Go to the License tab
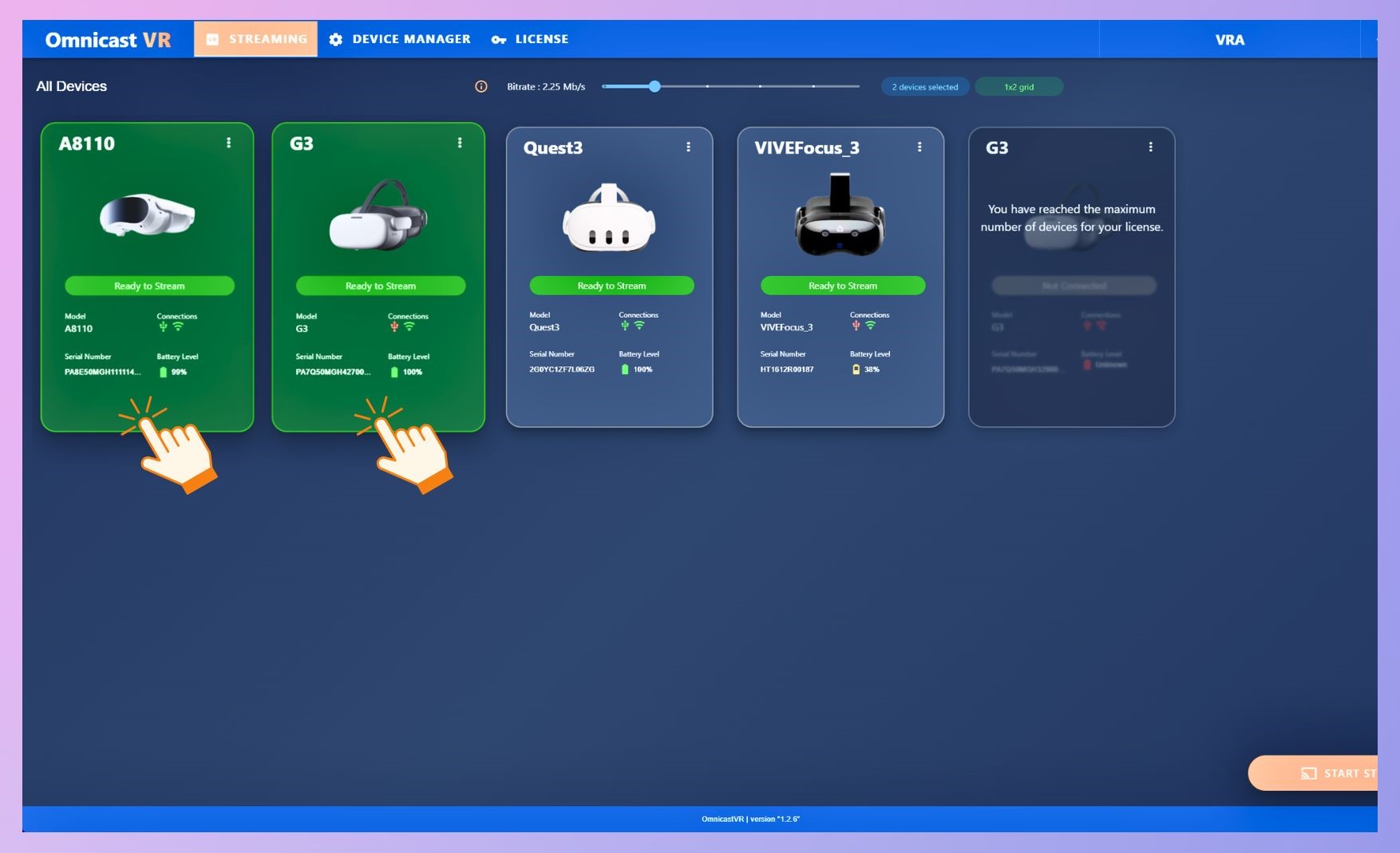Image resolution: width=1400 pixels, height=853 pixels. coord(530,39)
